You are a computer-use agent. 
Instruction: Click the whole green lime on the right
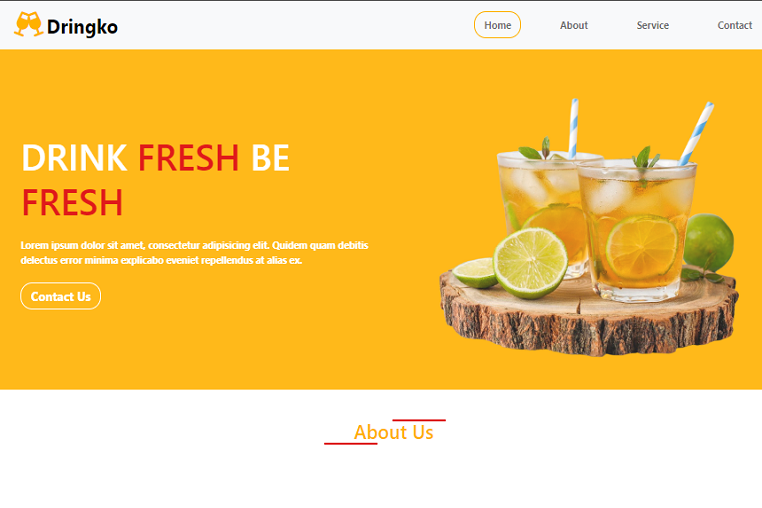click(710, 244)
